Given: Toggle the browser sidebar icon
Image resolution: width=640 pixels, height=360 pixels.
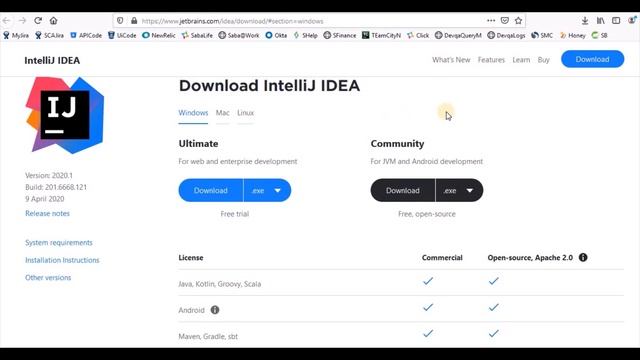Looking at the screenshot, I should (616, 20).
